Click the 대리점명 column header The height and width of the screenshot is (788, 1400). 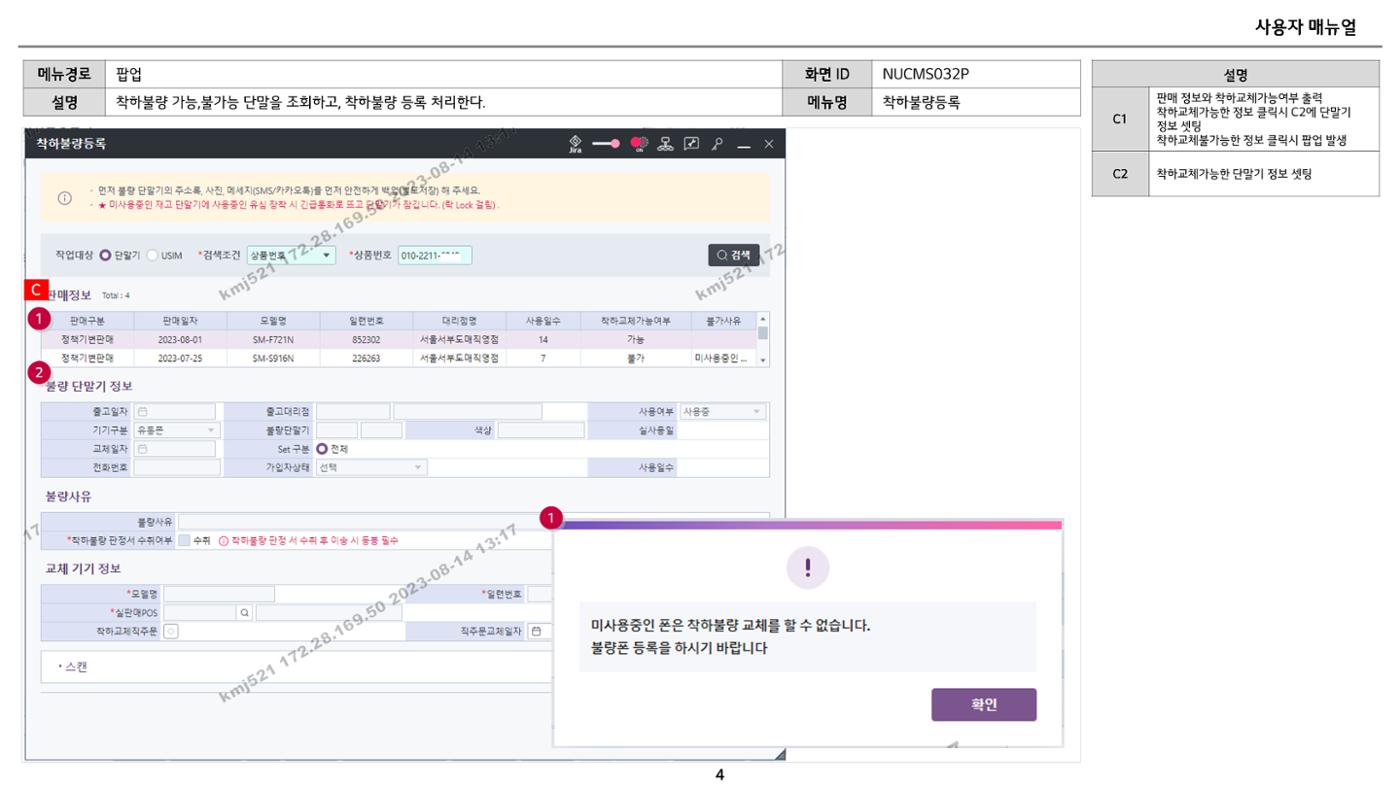tap(459, 321)
